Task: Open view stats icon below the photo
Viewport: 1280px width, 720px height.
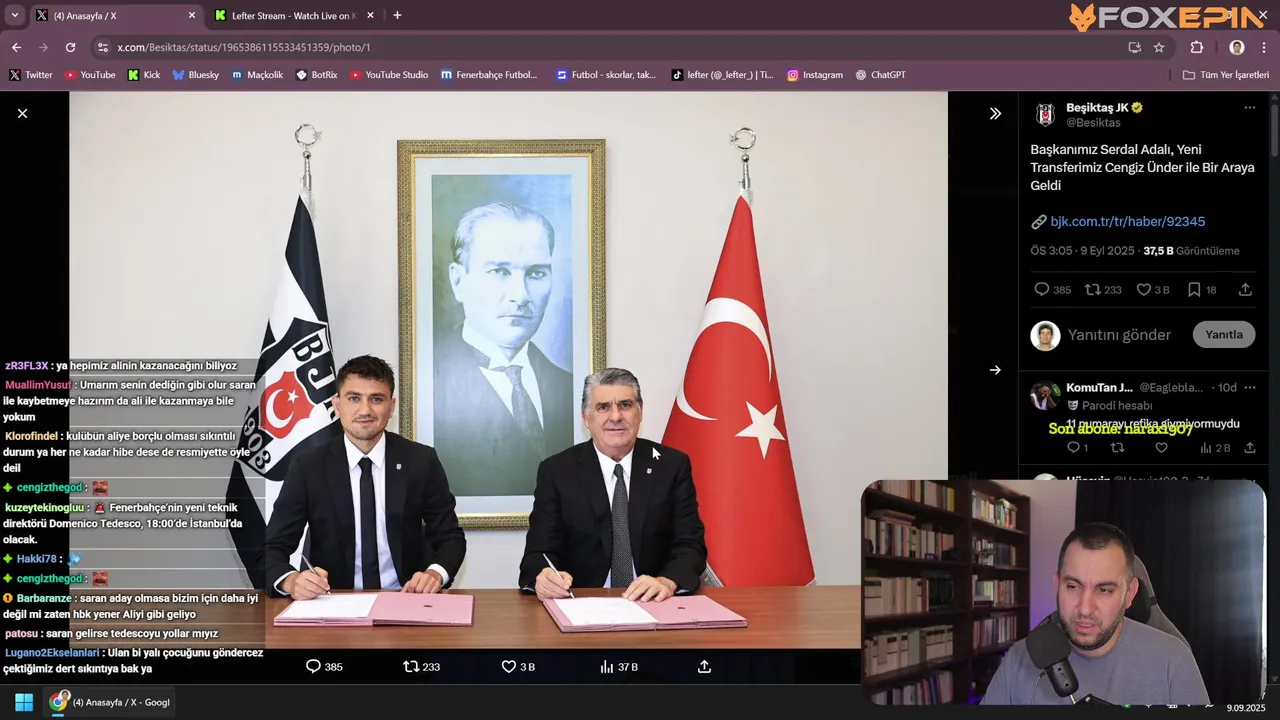Action: click(606, 666)
